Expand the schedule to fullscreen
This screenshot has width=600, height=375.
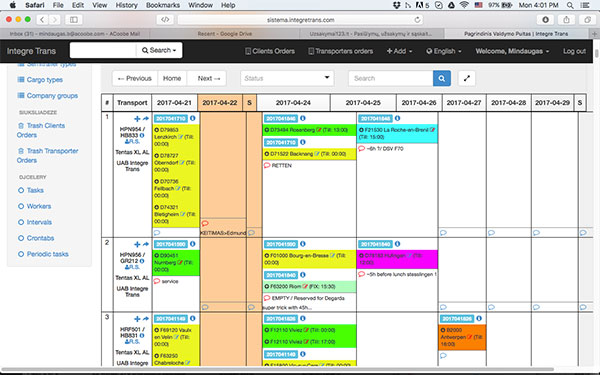pos(466,78)
